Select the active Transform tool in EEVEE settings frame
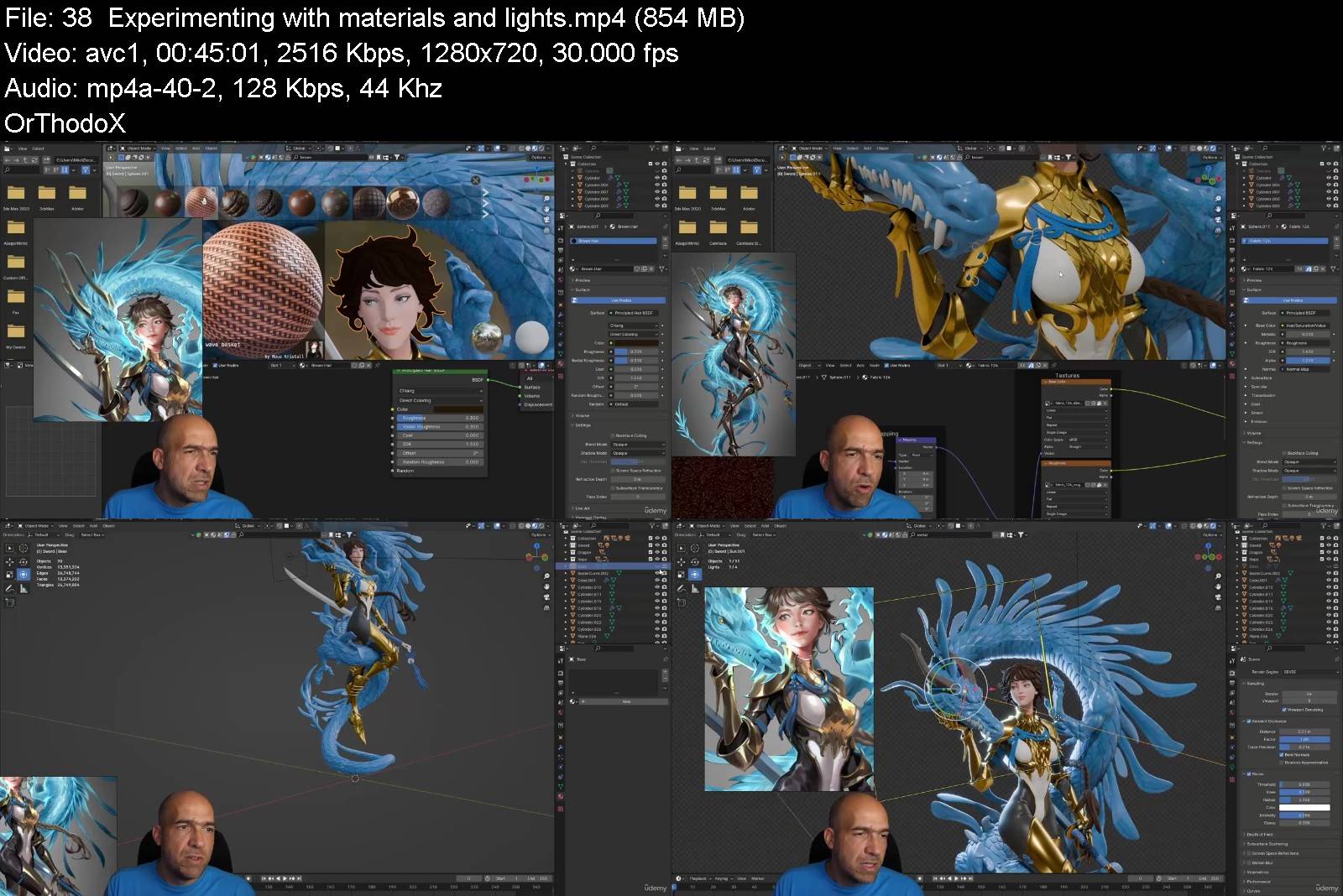 695,575
